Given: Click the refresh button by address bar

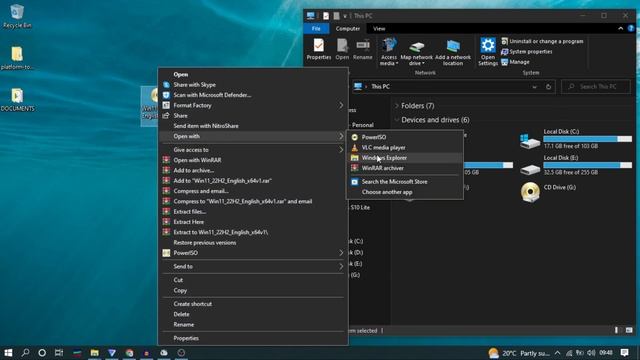Looking at the screenshot, I should 548,87.
